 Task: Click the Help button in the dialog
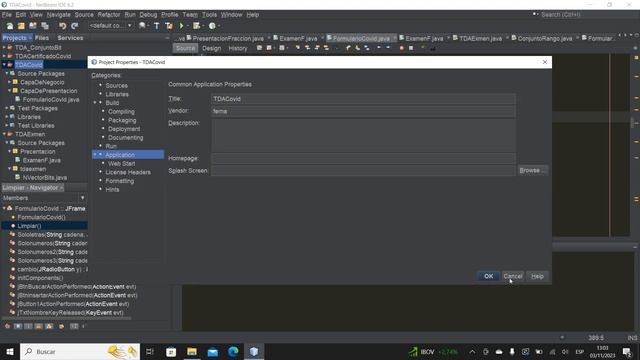537,276
